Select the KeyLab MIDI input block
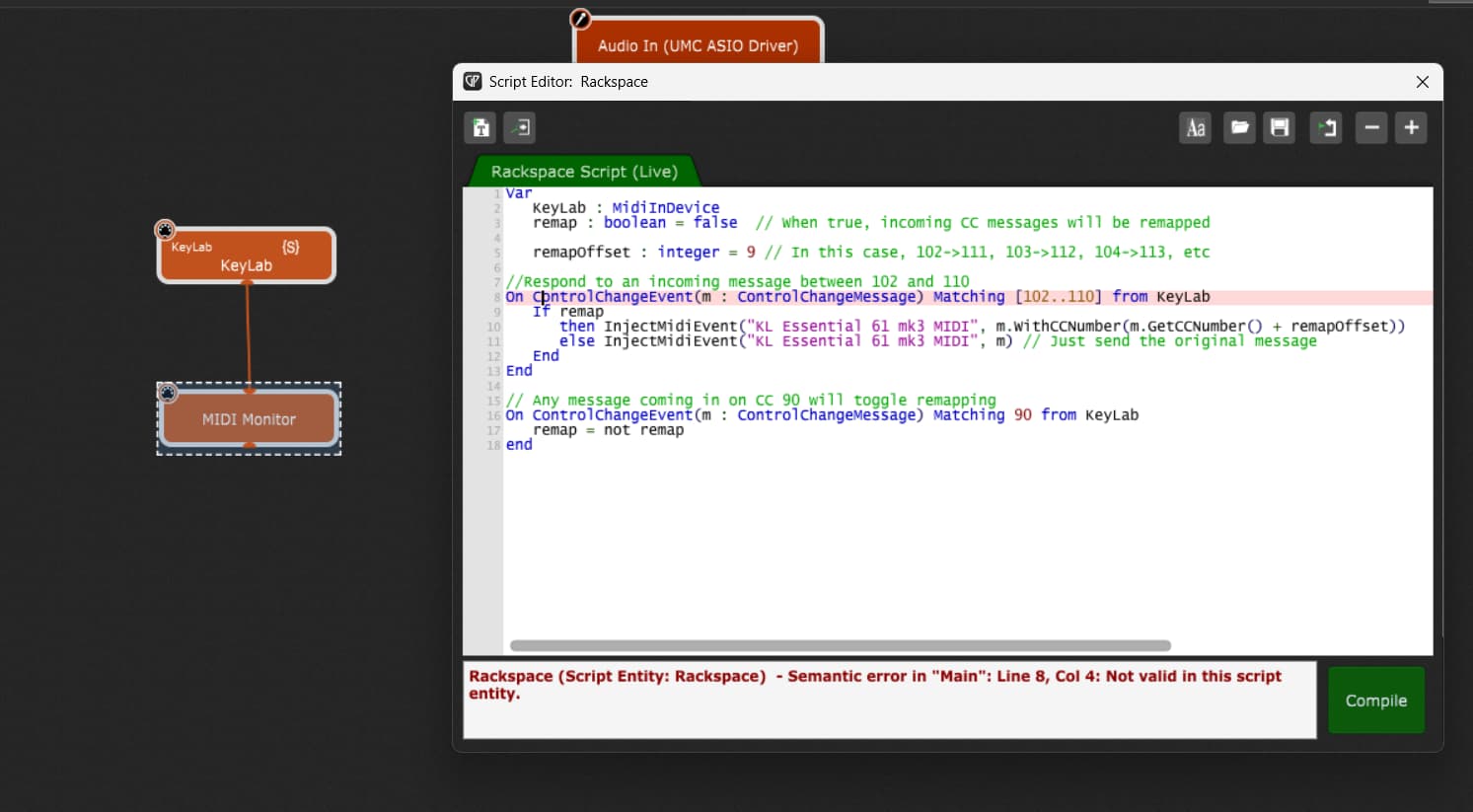The image size is (1473, 812). 247,256
